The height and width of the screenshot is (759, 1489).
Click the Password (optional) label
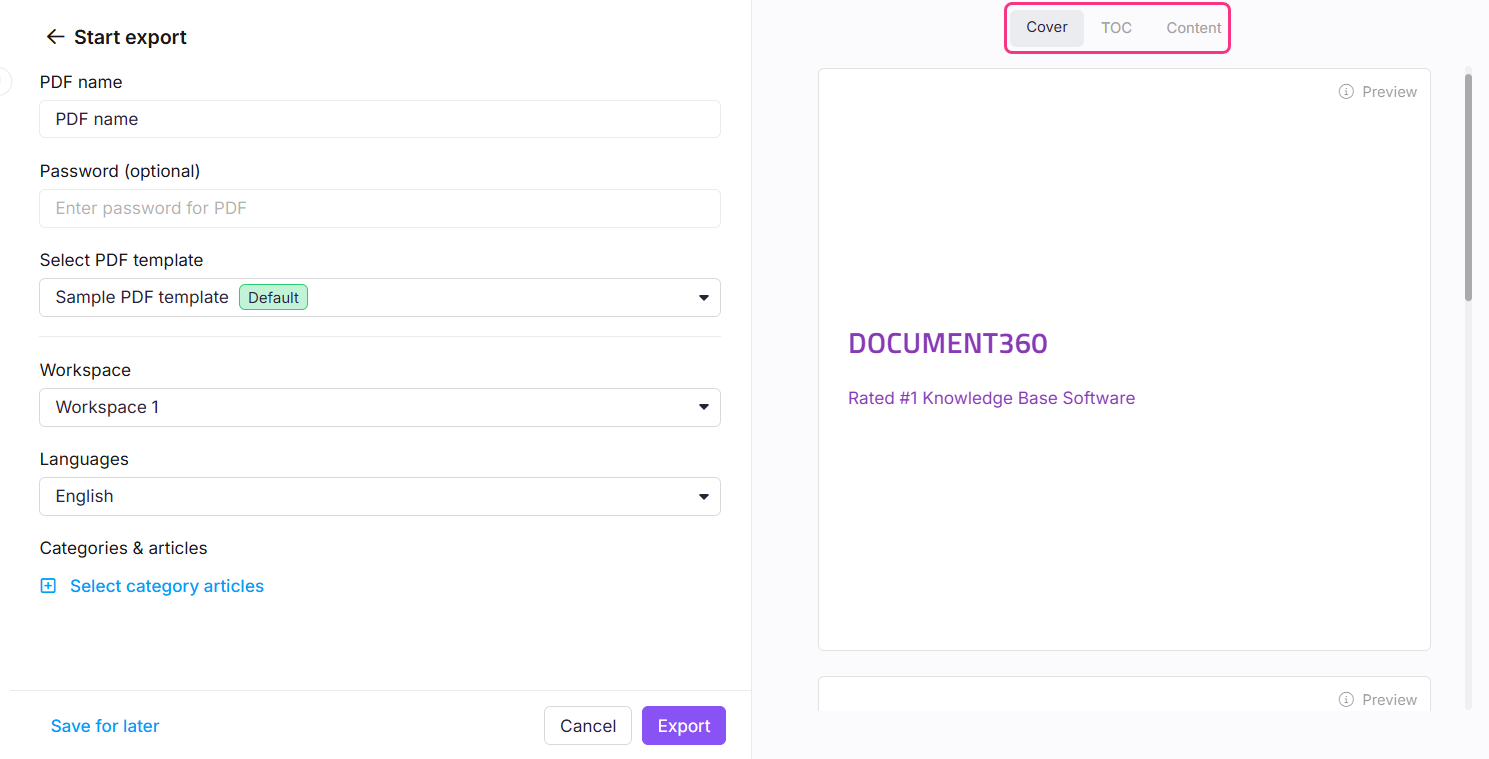(120, 171)
